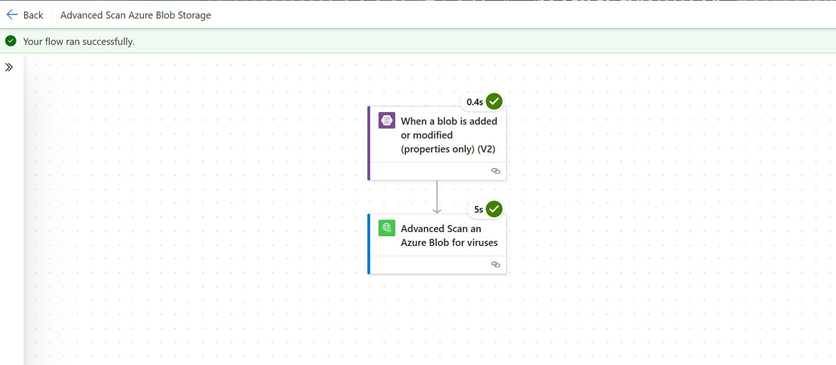This screenshot has width=836, height=365.
Task: Click the green virus scan action icon
Action: pos(387,228)
